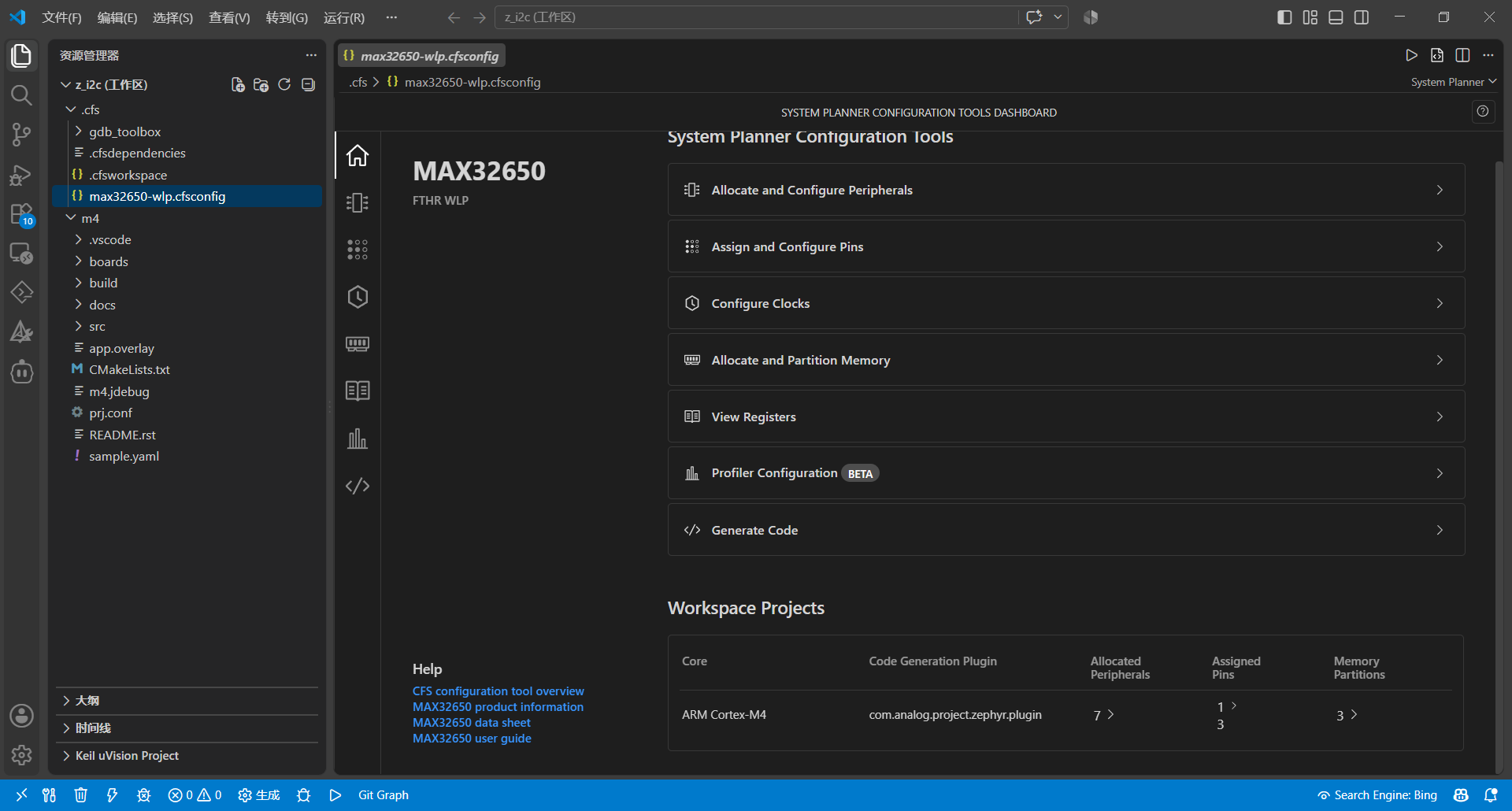Click the dashboard help question-mark icon
1512x811 pixels.
[x=1483, y=112]
